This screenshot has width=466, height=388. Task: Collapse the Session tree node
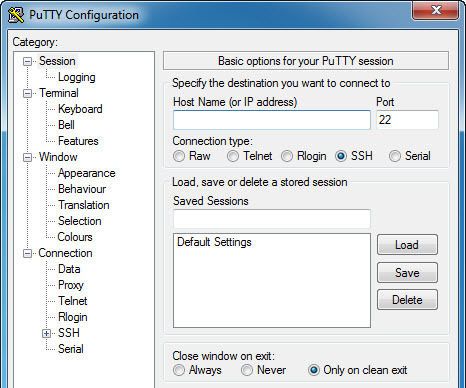pos(27,62)
